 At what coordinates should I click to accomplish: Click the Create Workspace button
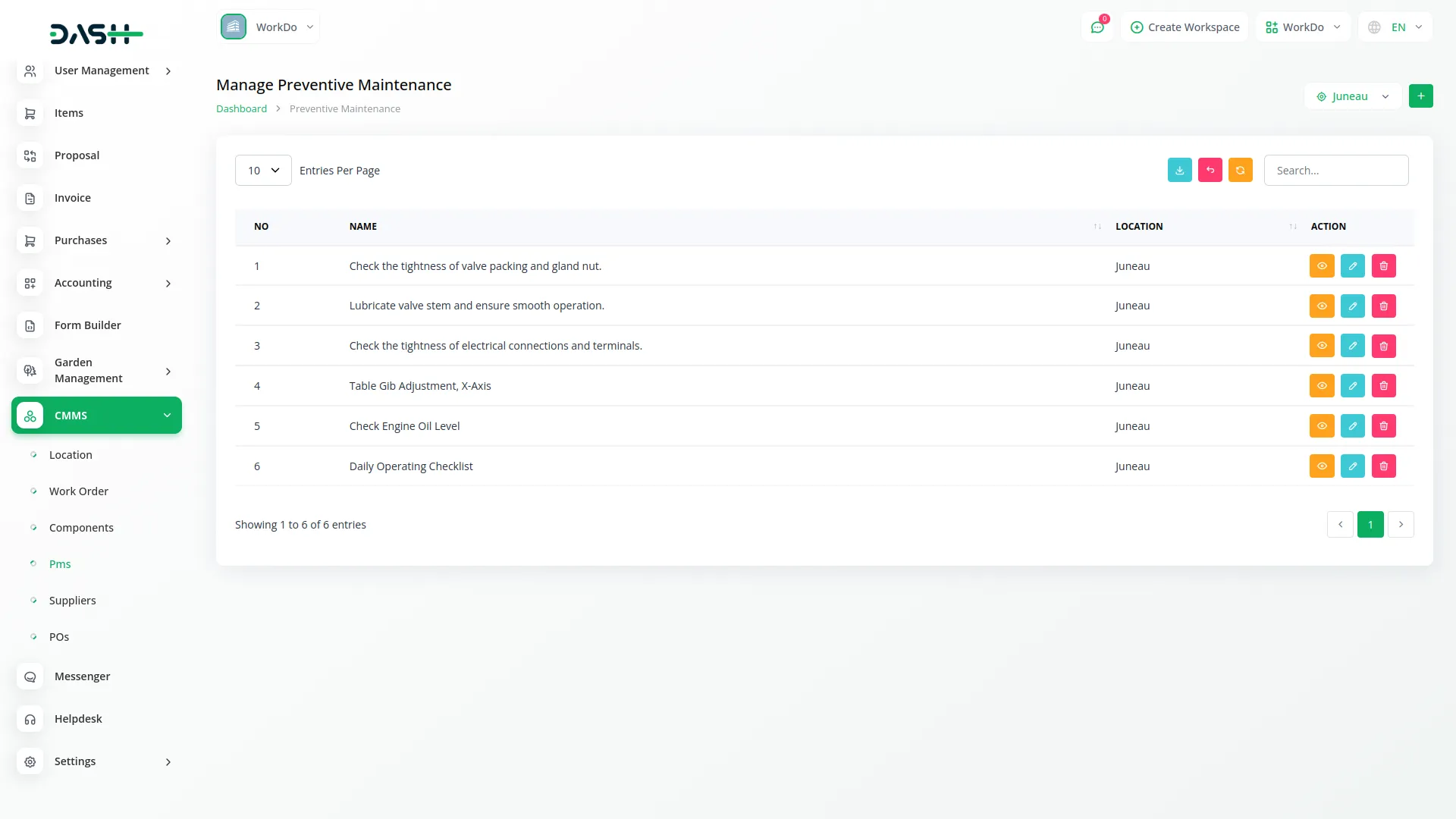point(1185,27)
